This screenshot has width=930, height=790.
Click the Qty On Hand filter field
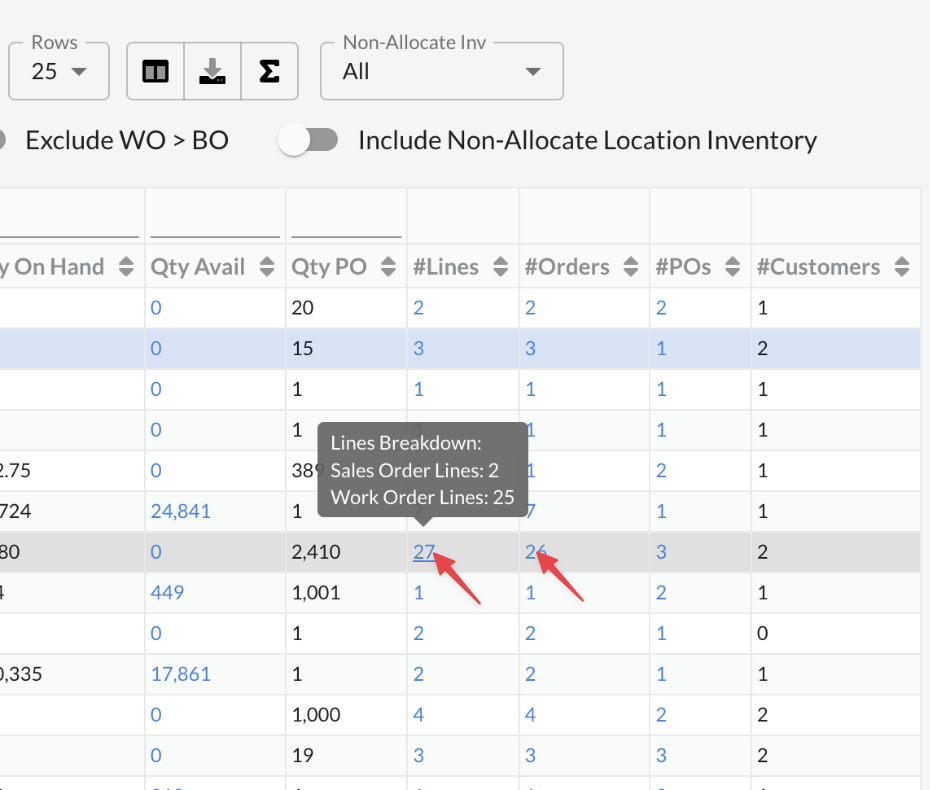(x=69, y=222)
